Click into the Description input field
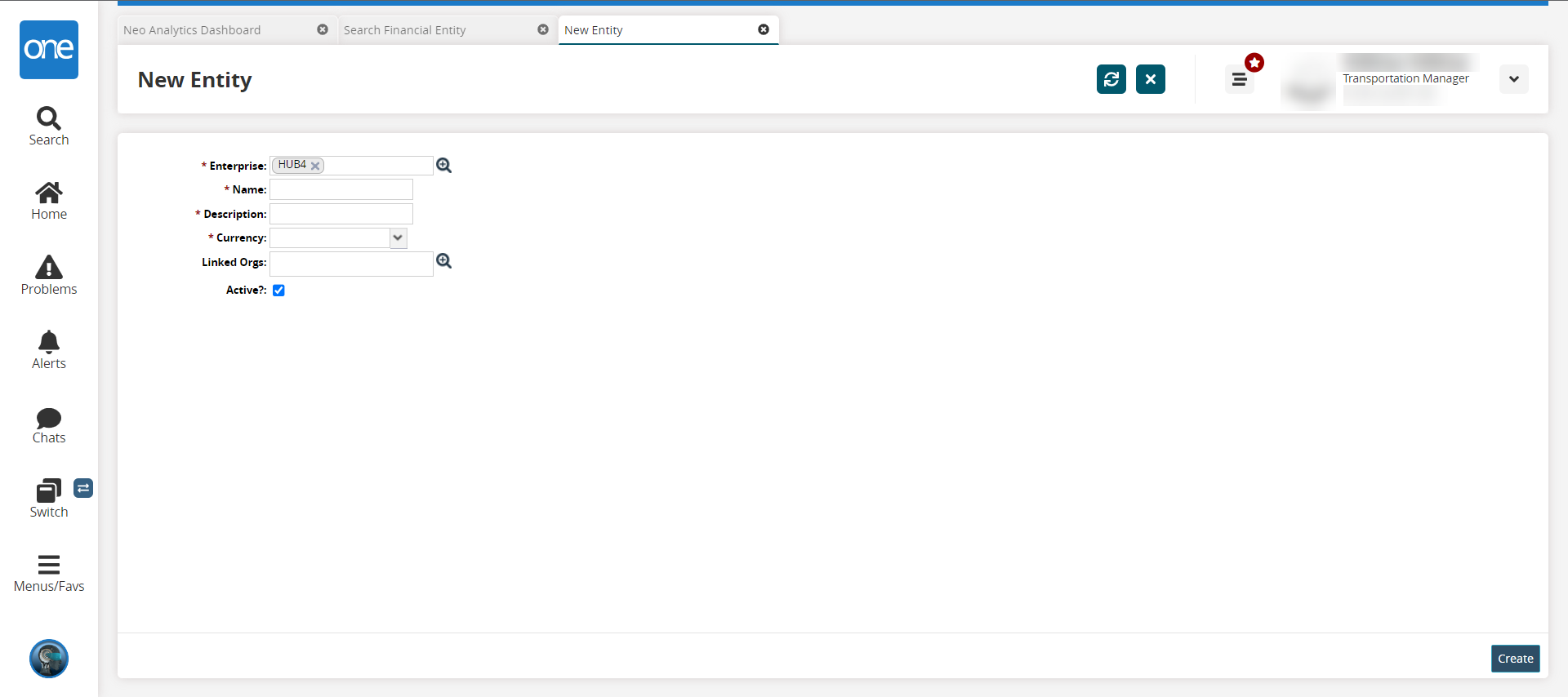 341,214
